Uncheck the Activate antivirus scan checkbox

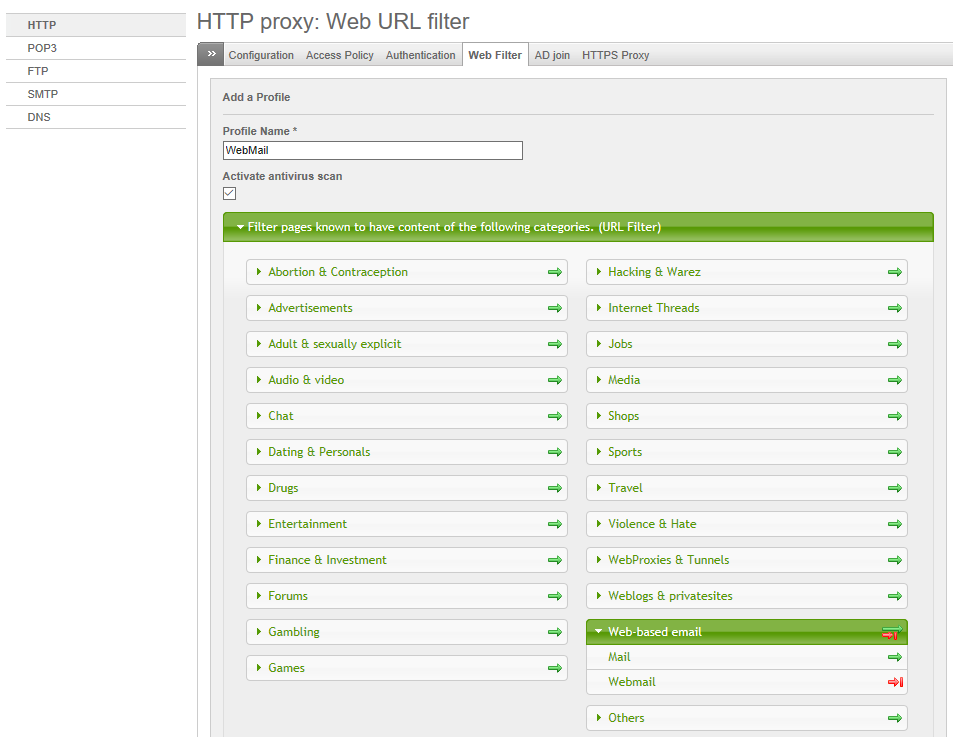(229, 193)
